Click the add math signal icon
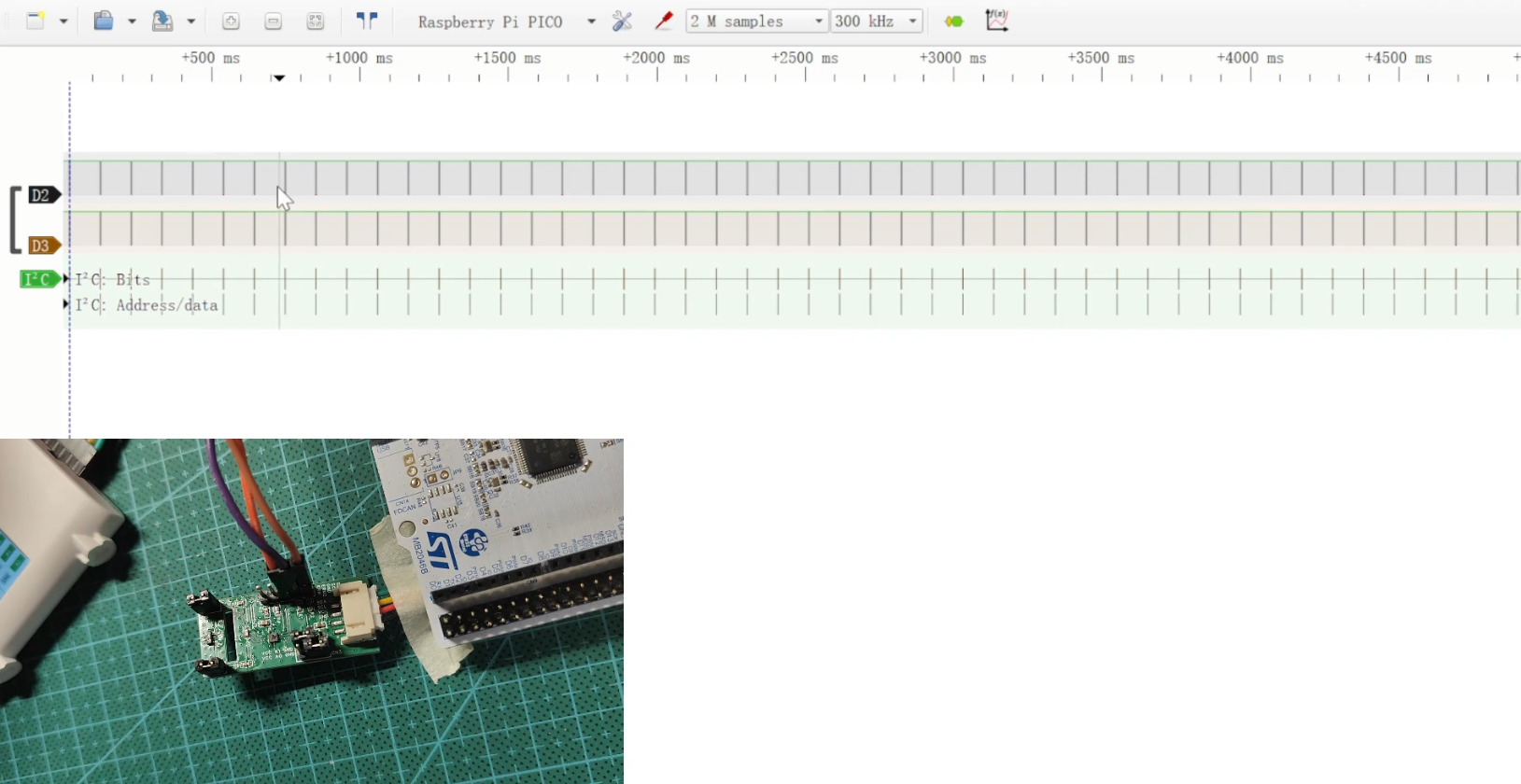Image resolution: width=1521 pixels, height=784 pixels. [997, 21]
